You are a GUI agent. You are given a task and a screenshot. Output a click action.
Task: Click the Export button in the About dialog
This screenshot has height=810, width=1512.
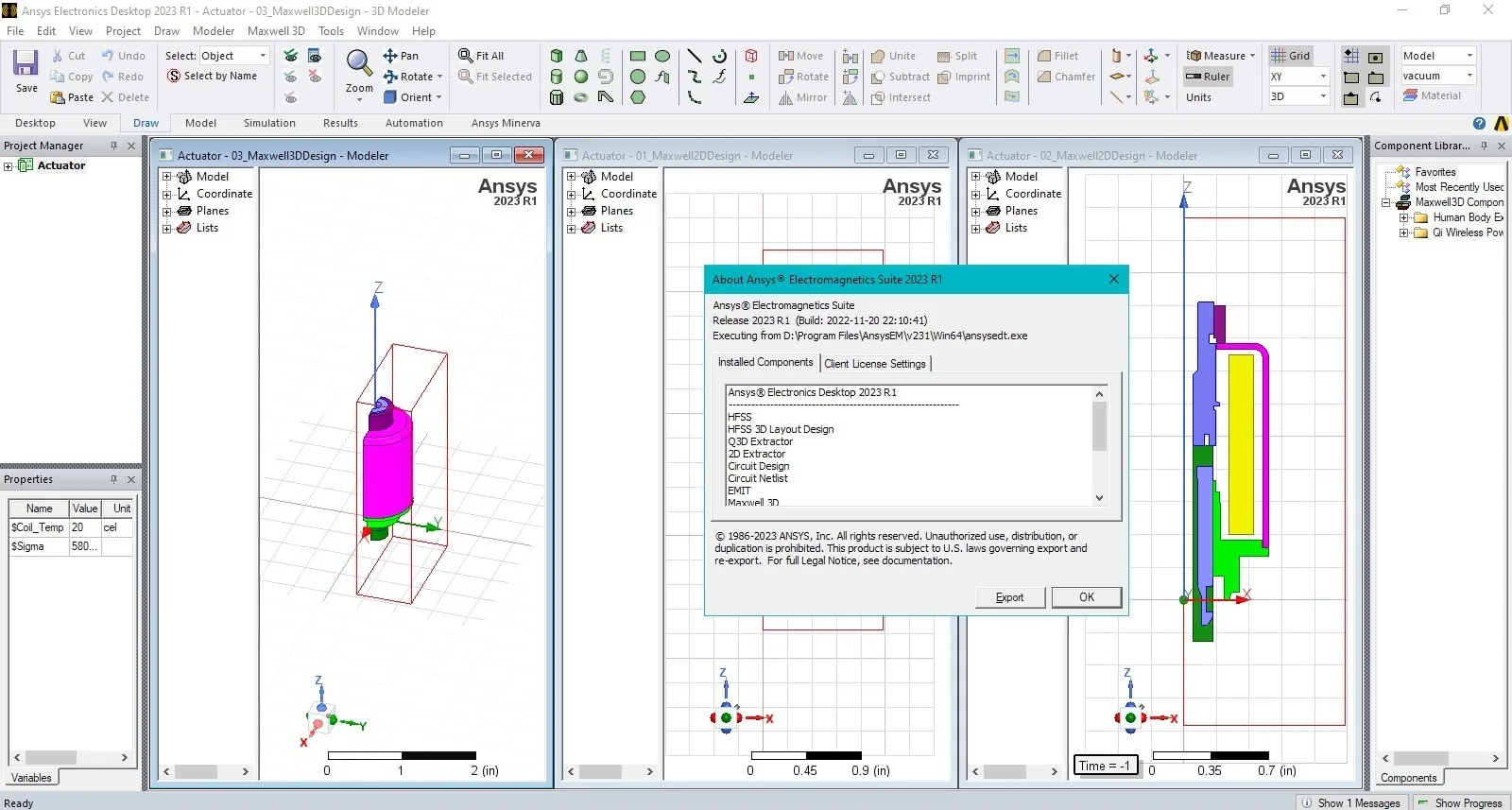1009,597
